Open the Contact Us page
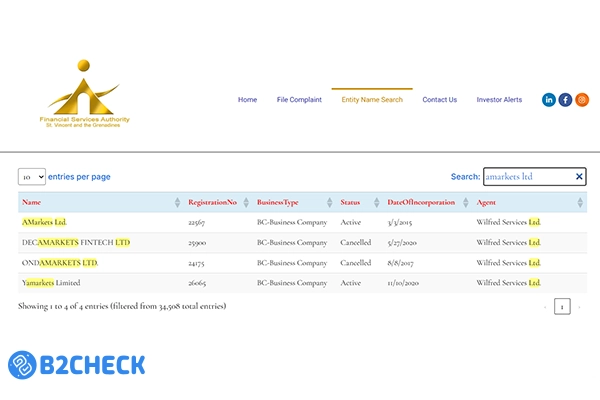 point(439,100)
